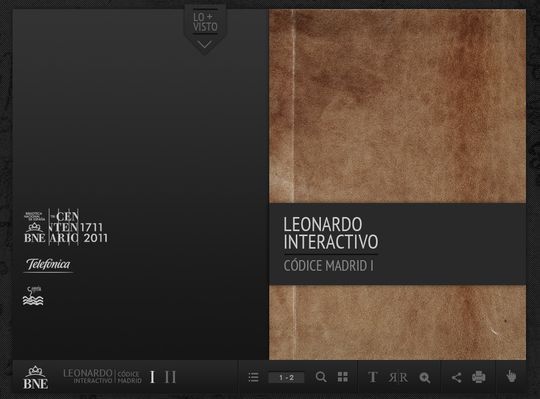The width and height of the screenshot is (540, 399).
Task: Click the Leonardo Interactivo cover title
Action: pos(331,233)
